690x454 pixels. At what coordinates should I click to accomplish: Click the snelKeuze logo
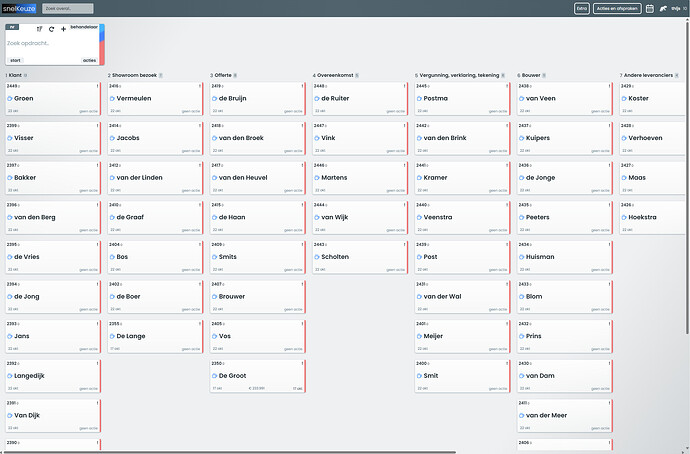19,8
